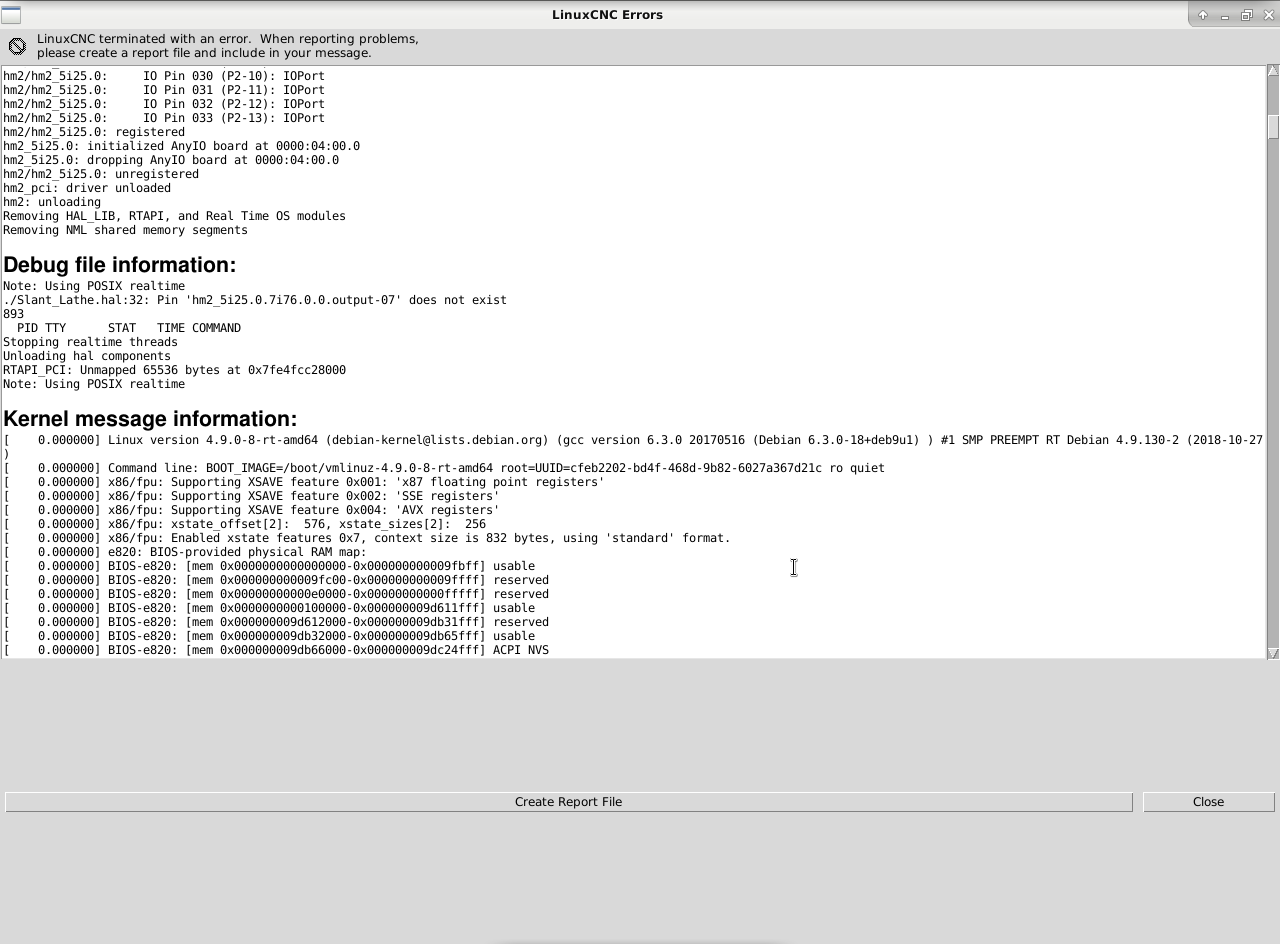Click 'hm2_pci: driver unloaded' line
Screen dimensions: 1280x944
pos(87,188)
